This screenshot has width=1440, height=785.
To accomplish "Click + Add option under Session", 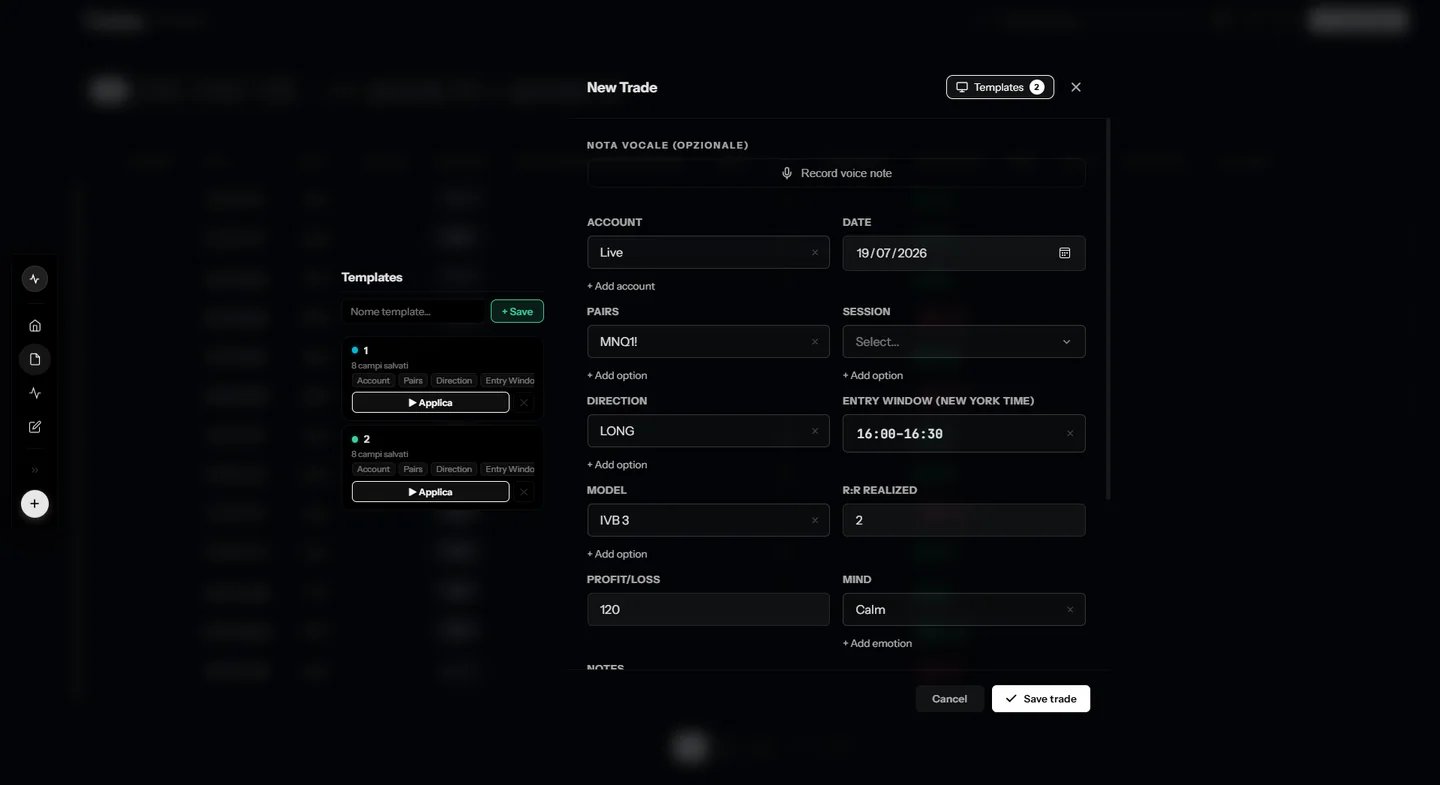I will pos(873,375).
